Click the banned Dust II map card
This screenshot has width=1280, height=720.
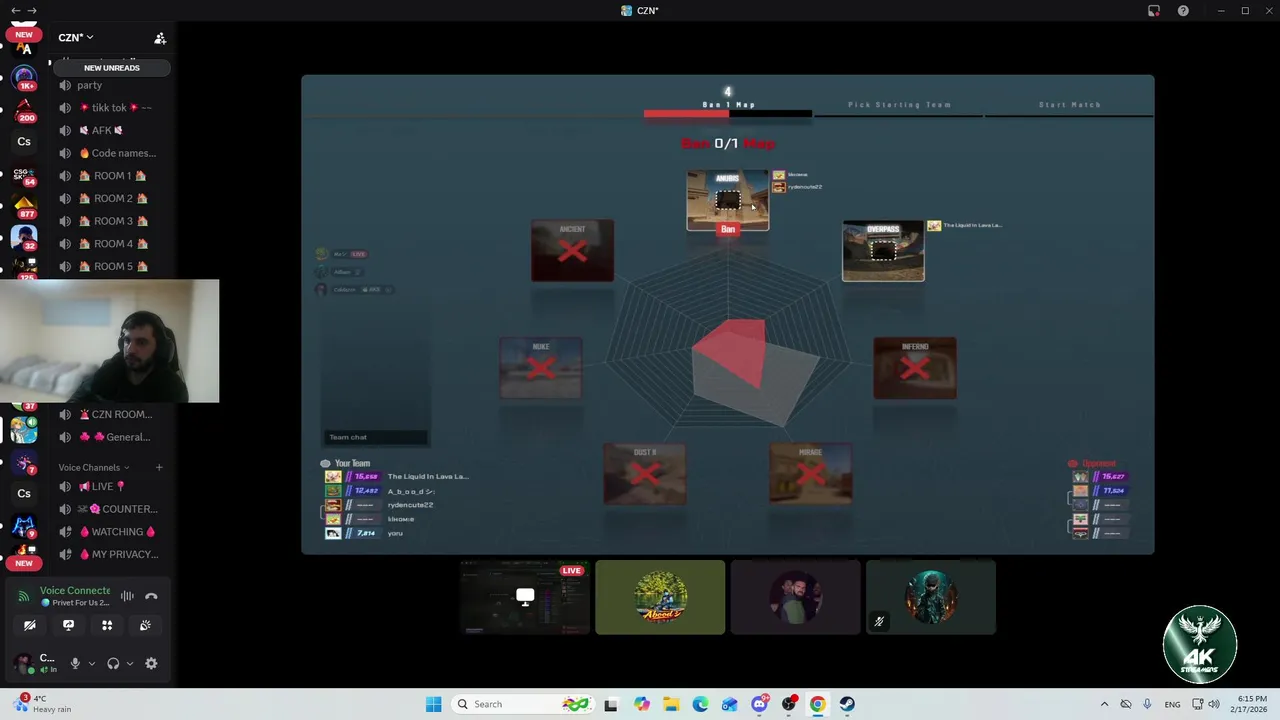[645, 474]
